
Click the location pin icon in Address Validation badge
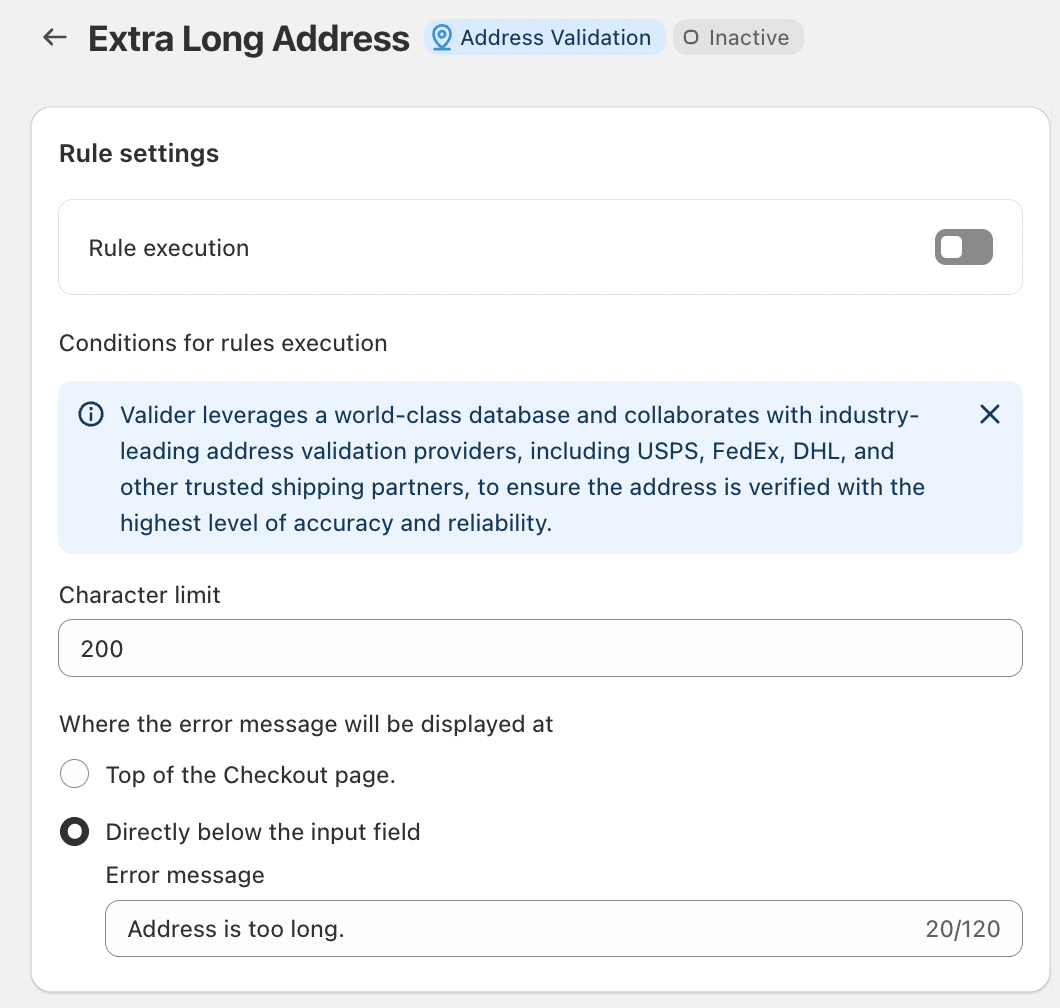(441, 38)
